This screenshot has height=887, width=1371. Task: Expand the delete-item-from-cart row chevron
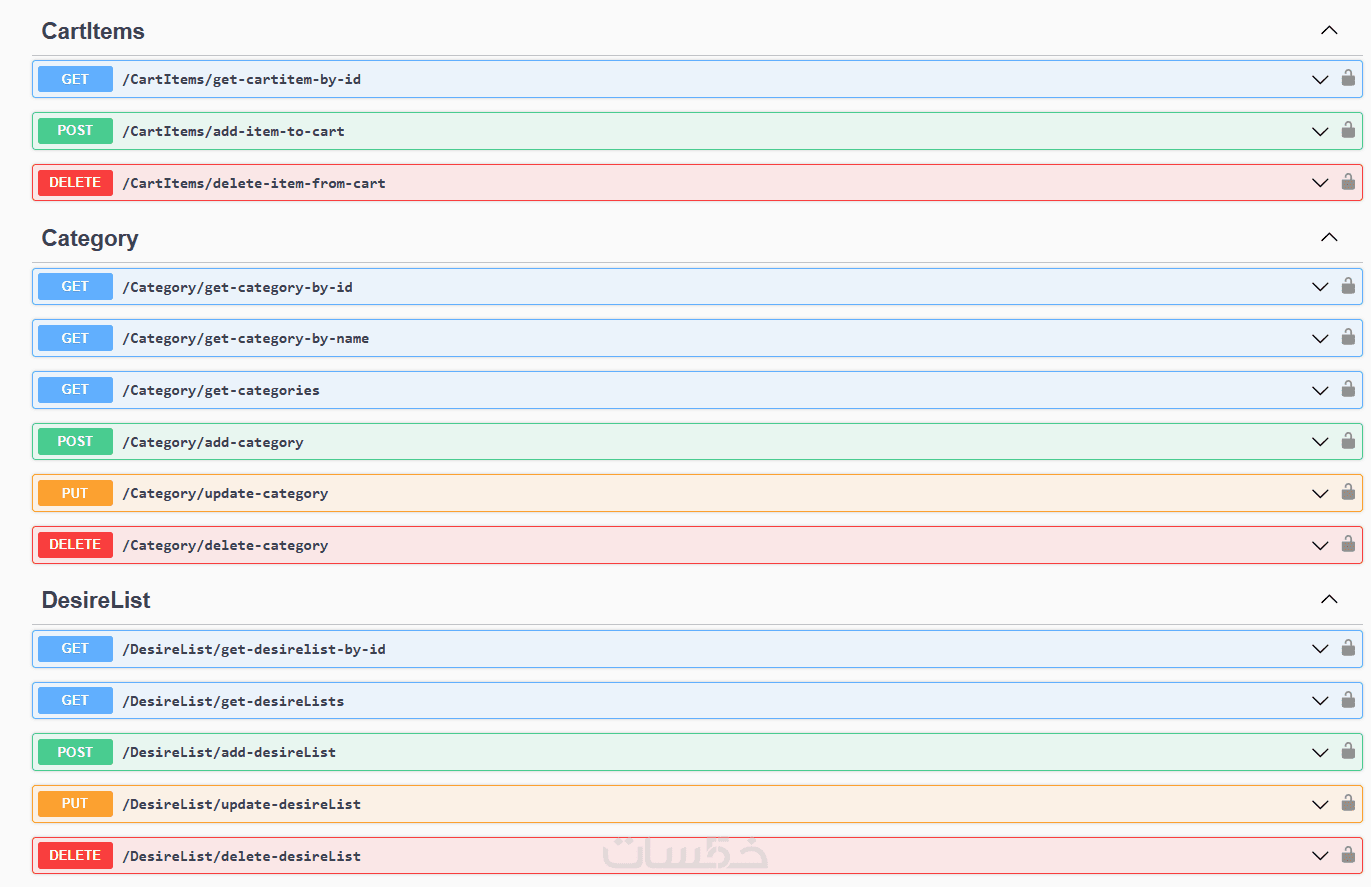pos(1320,183)
